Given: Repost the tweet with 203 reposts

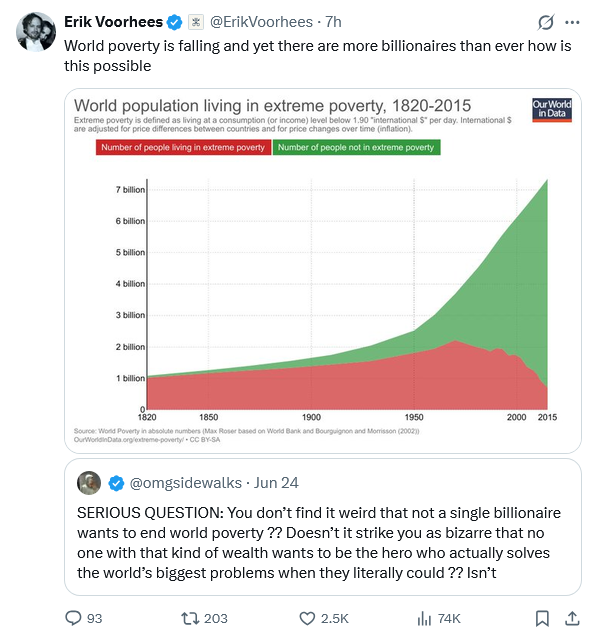Looking at the screenshot, I should pyautogui.click(x=190, y=618).
